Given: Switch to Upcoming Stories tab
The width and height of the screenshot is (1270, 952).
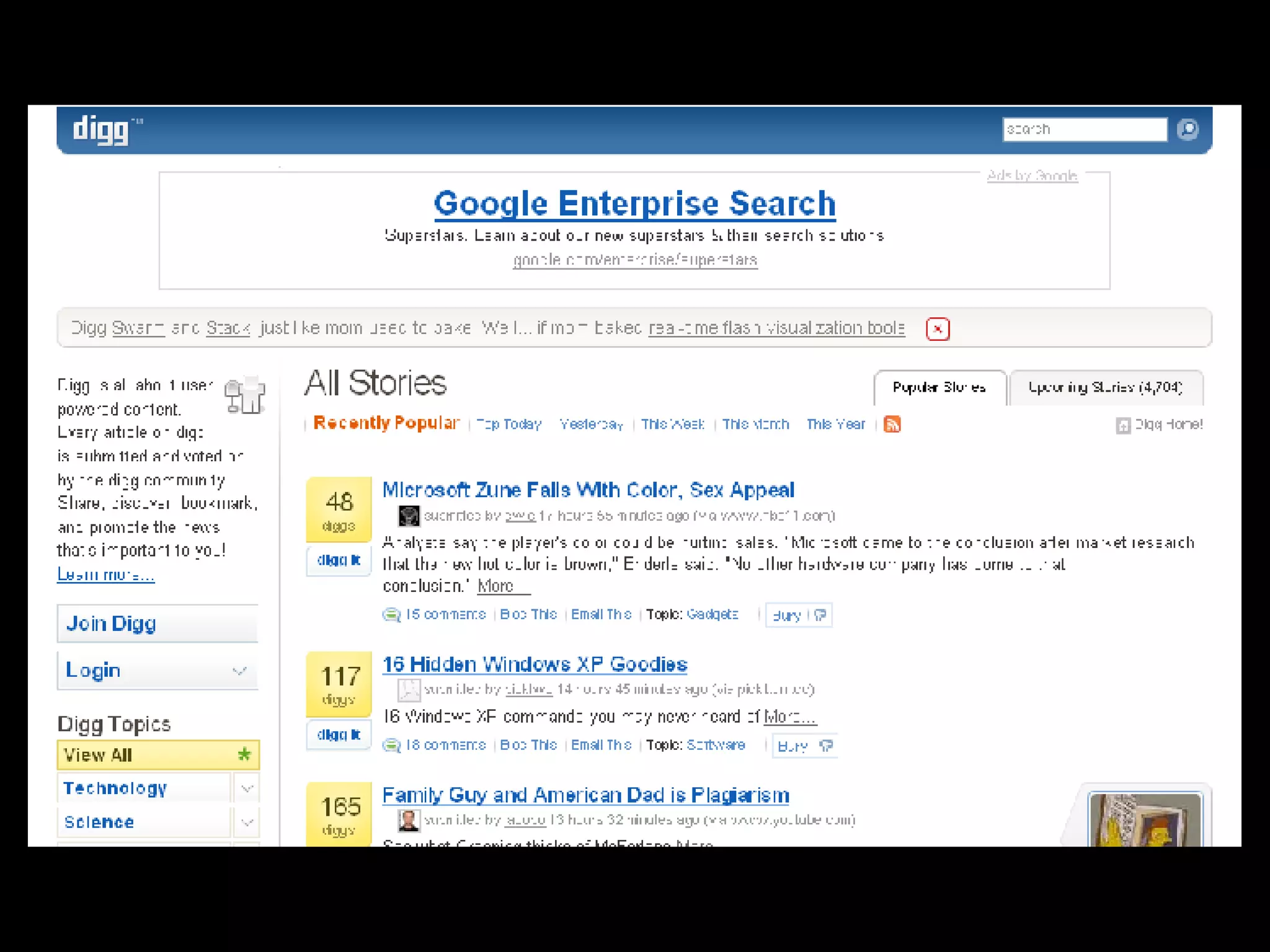Looking at the screenshot, I should [x=1105, y=388].
